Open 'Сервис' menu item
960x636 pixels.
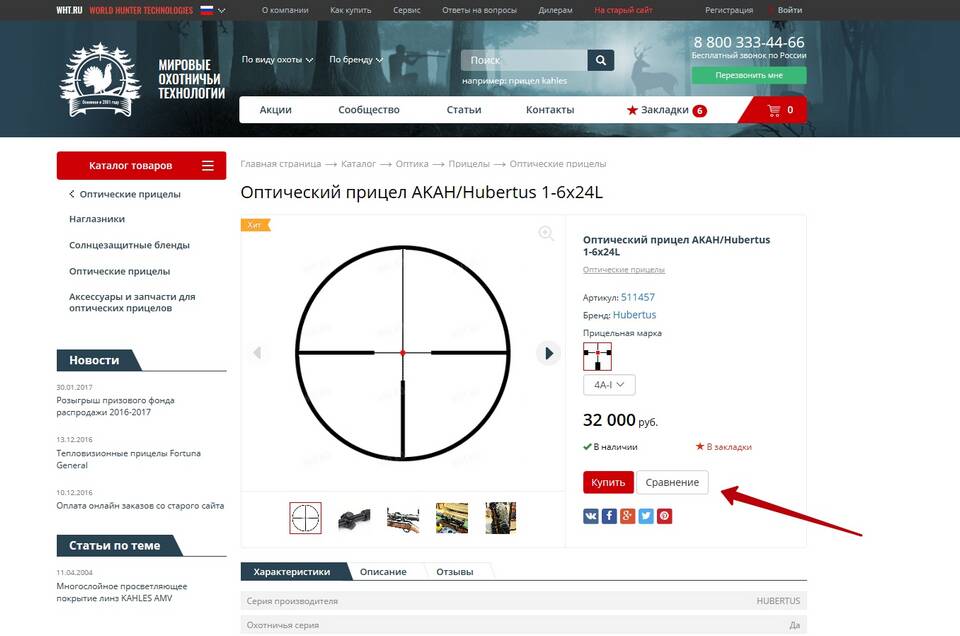point(407,10)
